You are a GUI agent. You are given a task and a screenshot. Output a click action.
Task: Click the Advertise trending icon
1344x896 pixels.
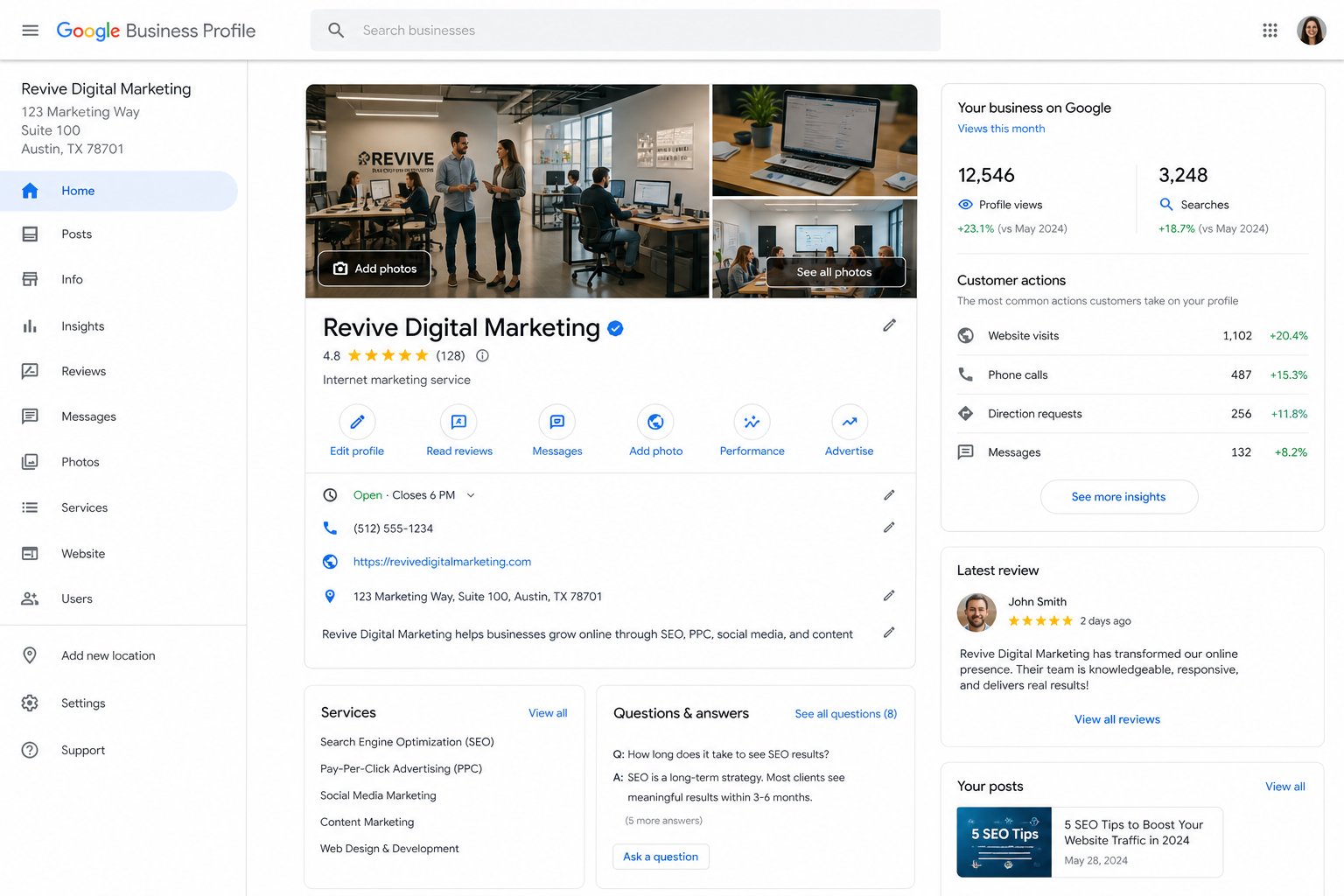pyautogui.click(x=850, y=422)
